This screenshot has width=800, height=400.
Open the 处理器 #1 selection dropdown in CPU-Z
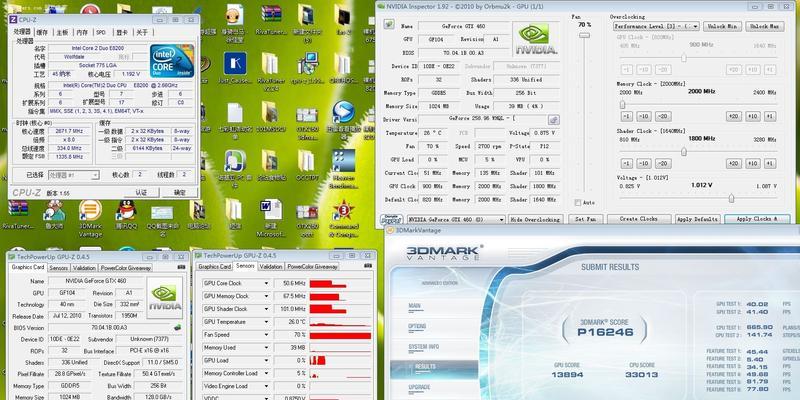73,175
